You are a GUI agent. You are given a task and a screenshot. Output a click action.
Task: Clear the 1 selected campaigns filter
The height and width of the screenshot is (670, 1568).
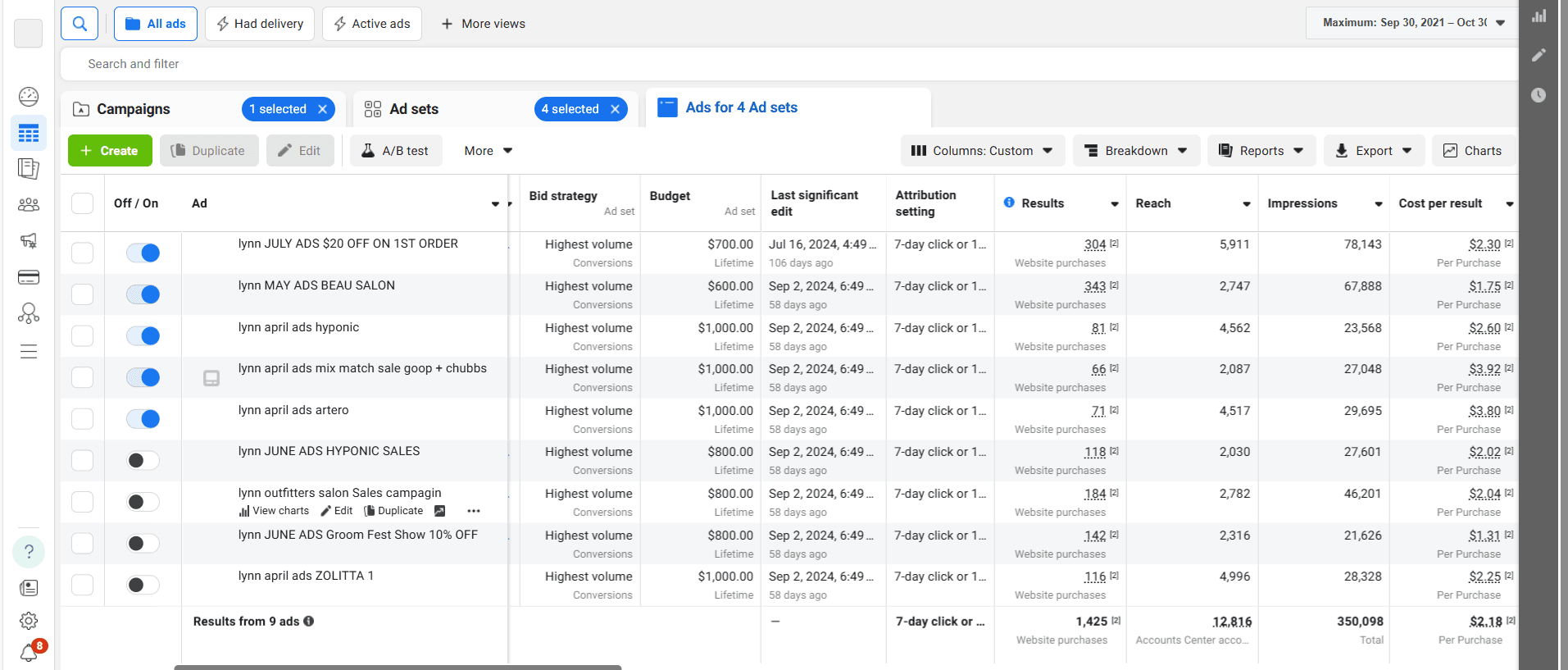(x=323, y=109)
